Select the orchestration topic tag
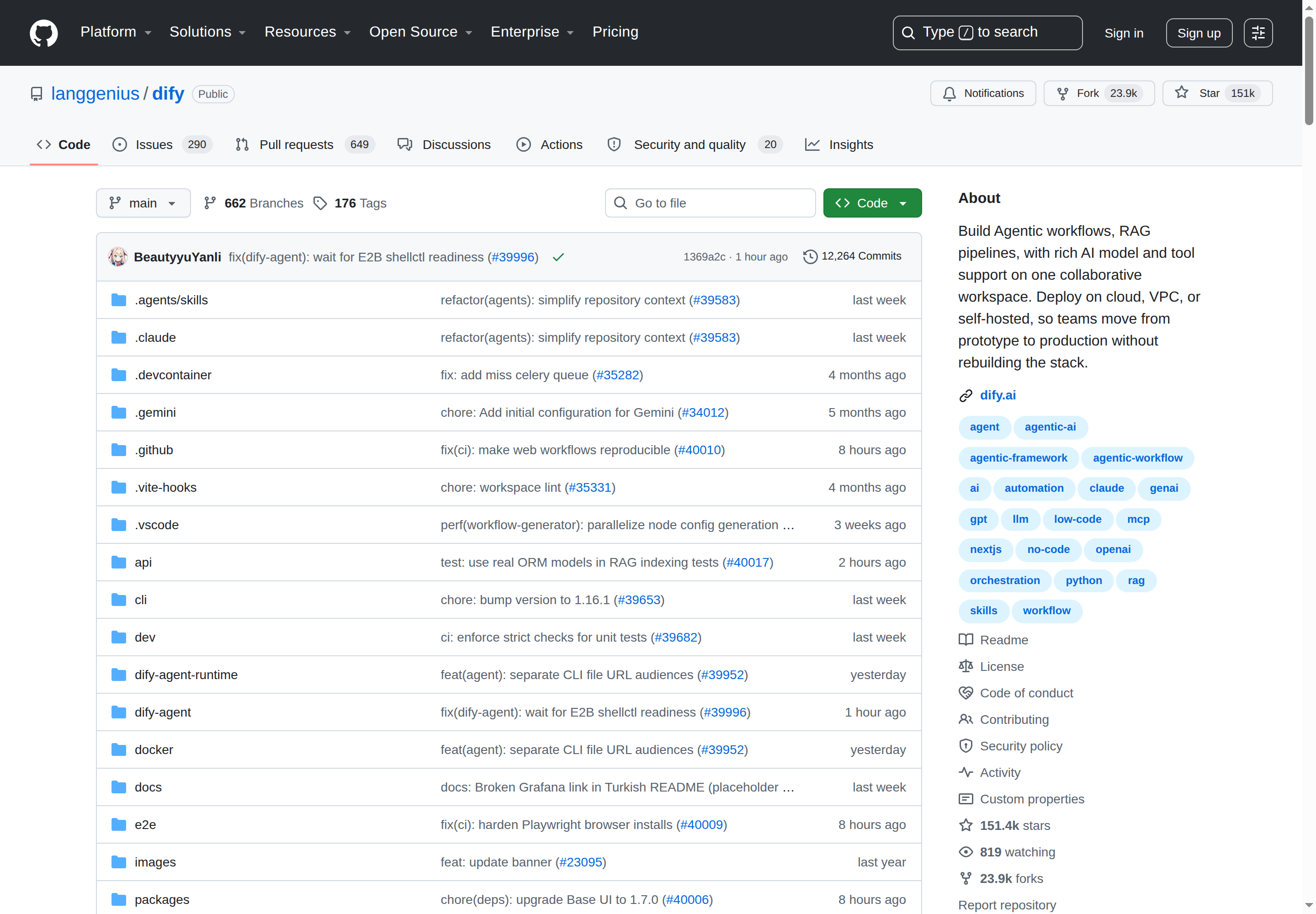 point(1004,581)
